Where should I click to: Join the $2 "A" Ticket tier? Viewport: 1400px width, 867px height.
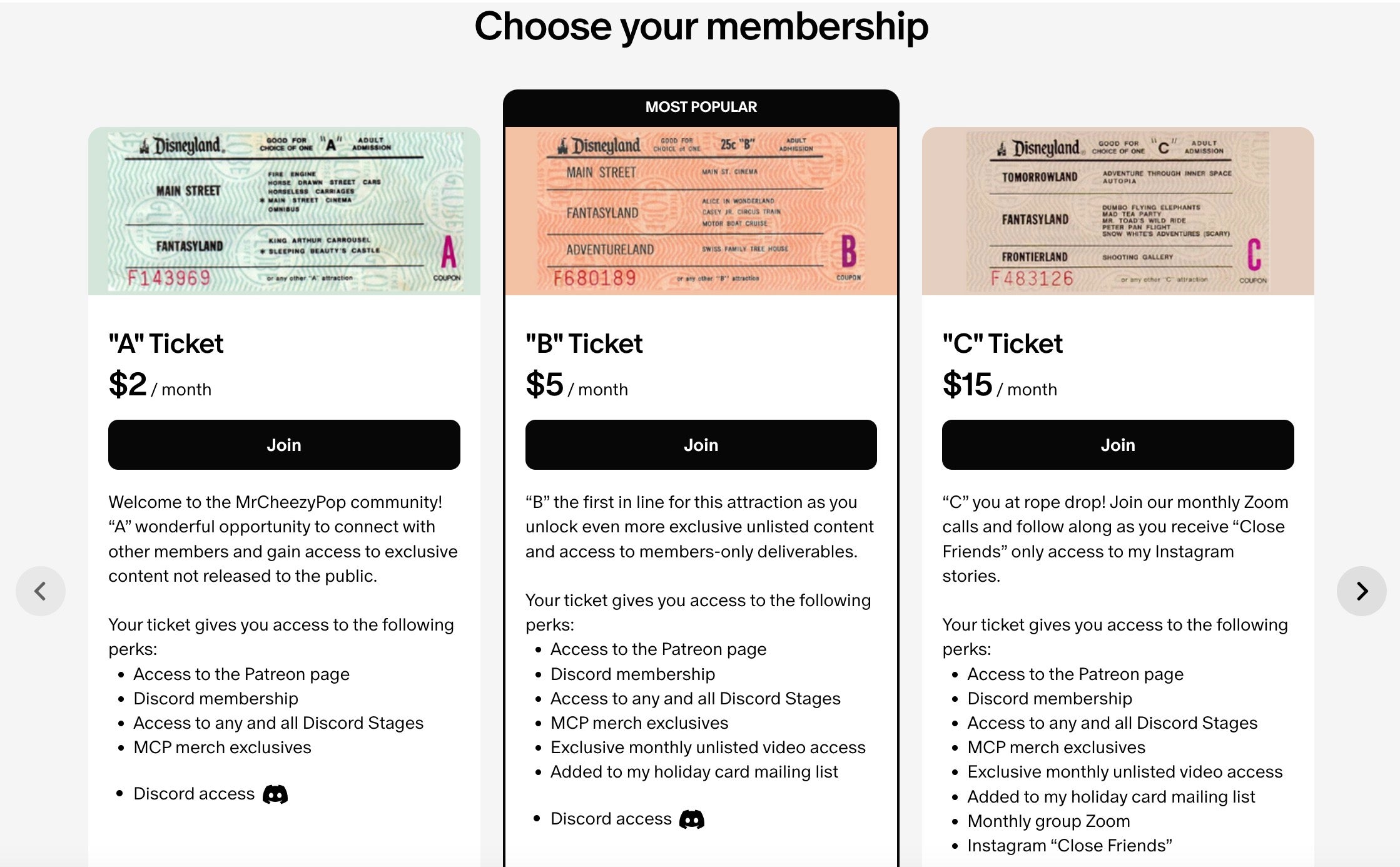click(284, 445)
